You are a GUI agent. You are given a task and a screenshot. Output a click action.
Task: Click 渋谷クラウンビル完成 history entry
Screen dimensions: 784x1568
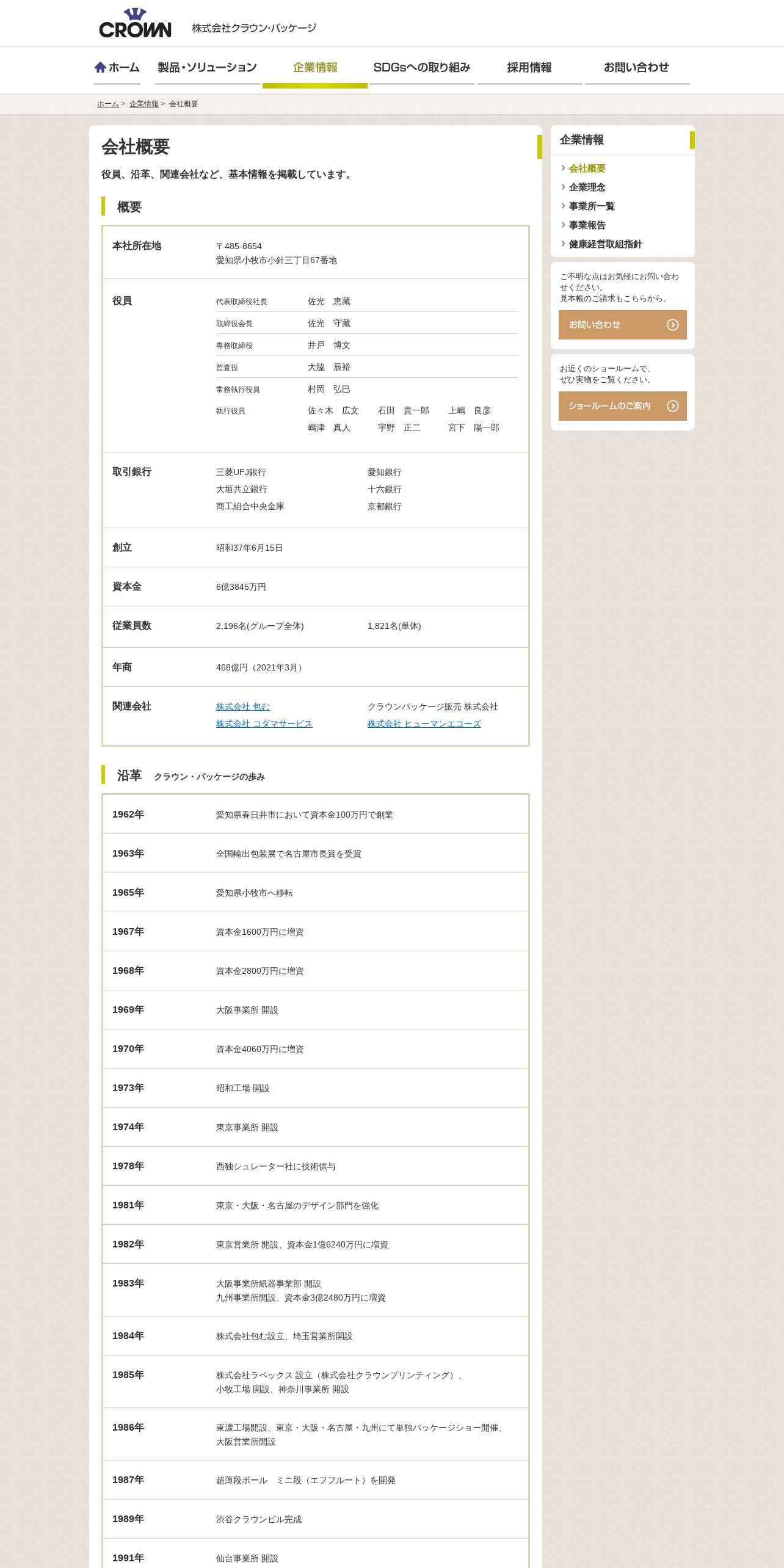pos(259,1519)
